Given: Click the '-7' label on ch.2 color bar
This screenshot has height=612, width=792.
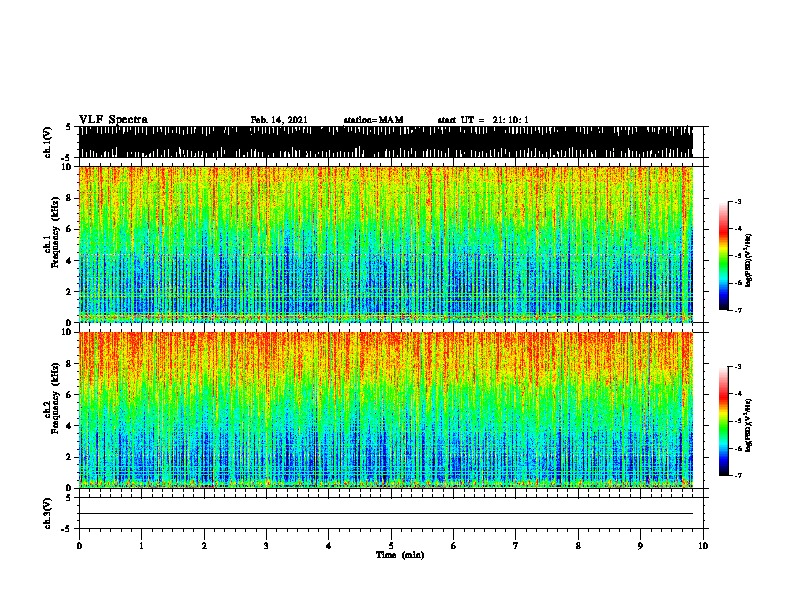Looking at the screenshot, I should 737,475.
